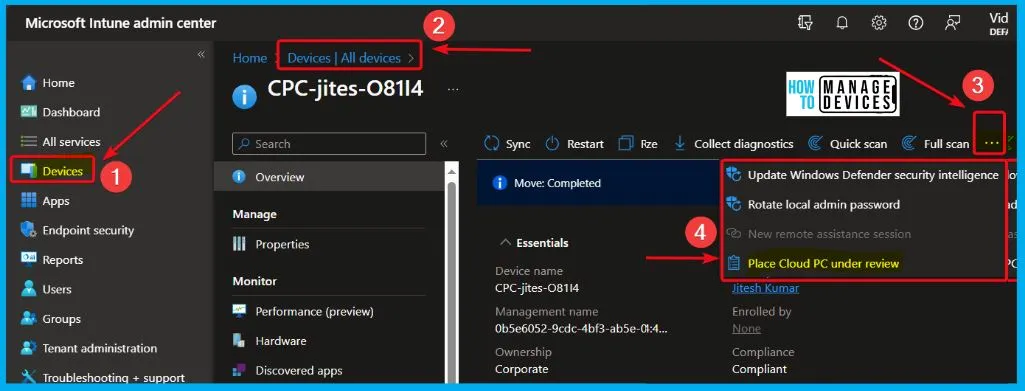Image resolution: width=1025 pixels, height=391 pixels.
Task: Click the info icon beside the device title
Action: click(x=244, y=97)
